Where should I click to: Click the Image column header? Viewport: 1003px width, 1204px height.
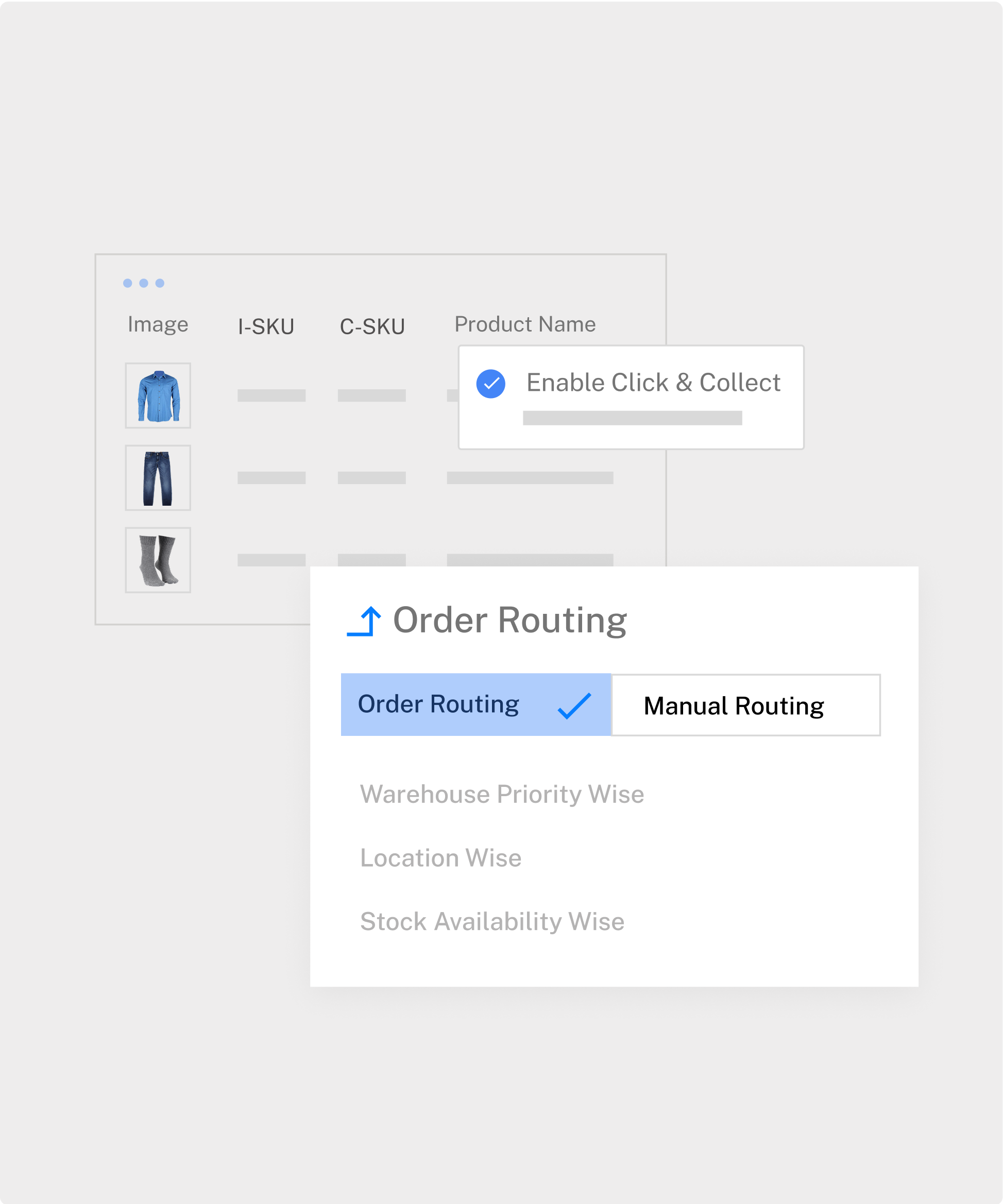pyautogui.click(x=158, y=324)
